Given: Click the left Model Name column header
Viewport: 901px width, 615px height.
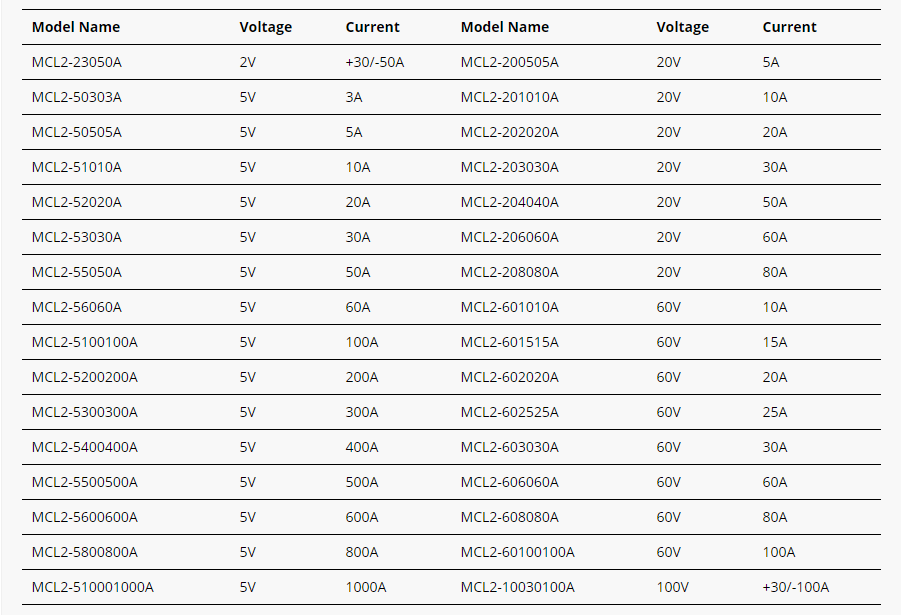Looking at the screenshot, I should point(74,27).
